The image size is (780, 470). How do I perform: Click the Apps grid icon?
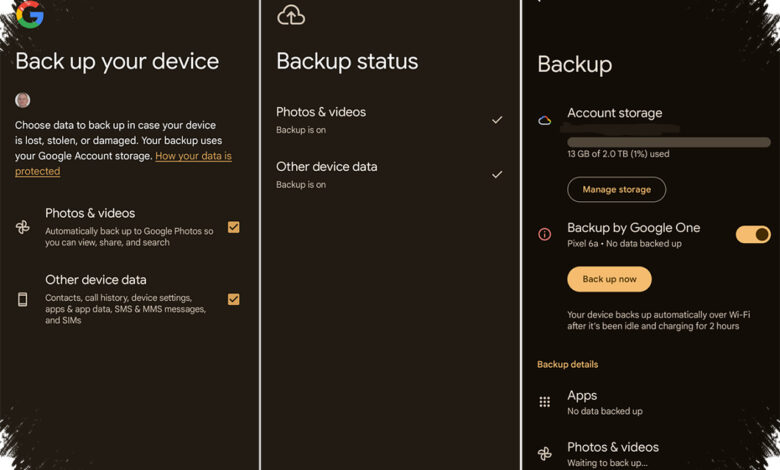545,402
